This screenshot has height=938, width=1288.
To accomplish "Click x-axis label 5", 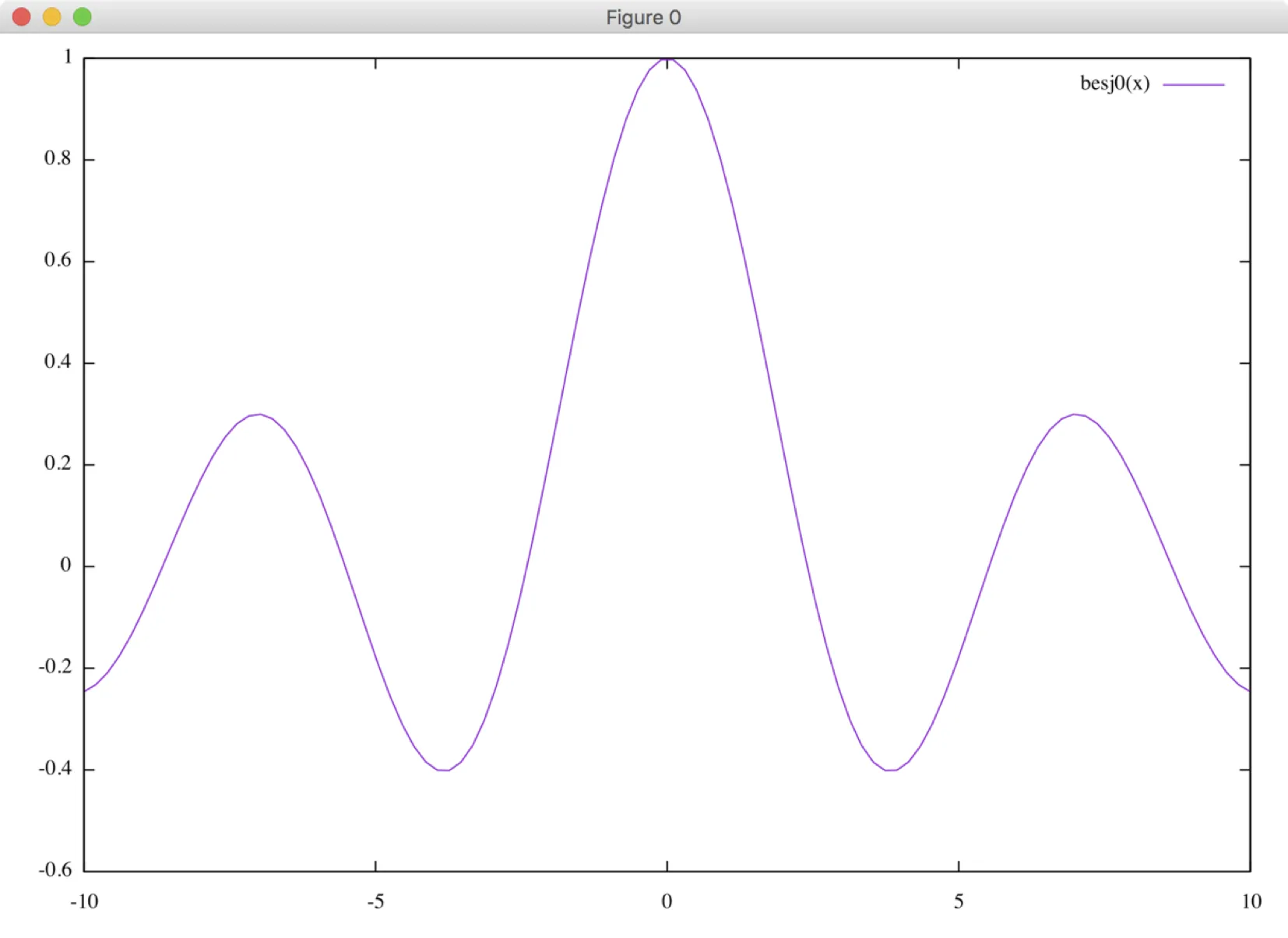I will 959,902.
